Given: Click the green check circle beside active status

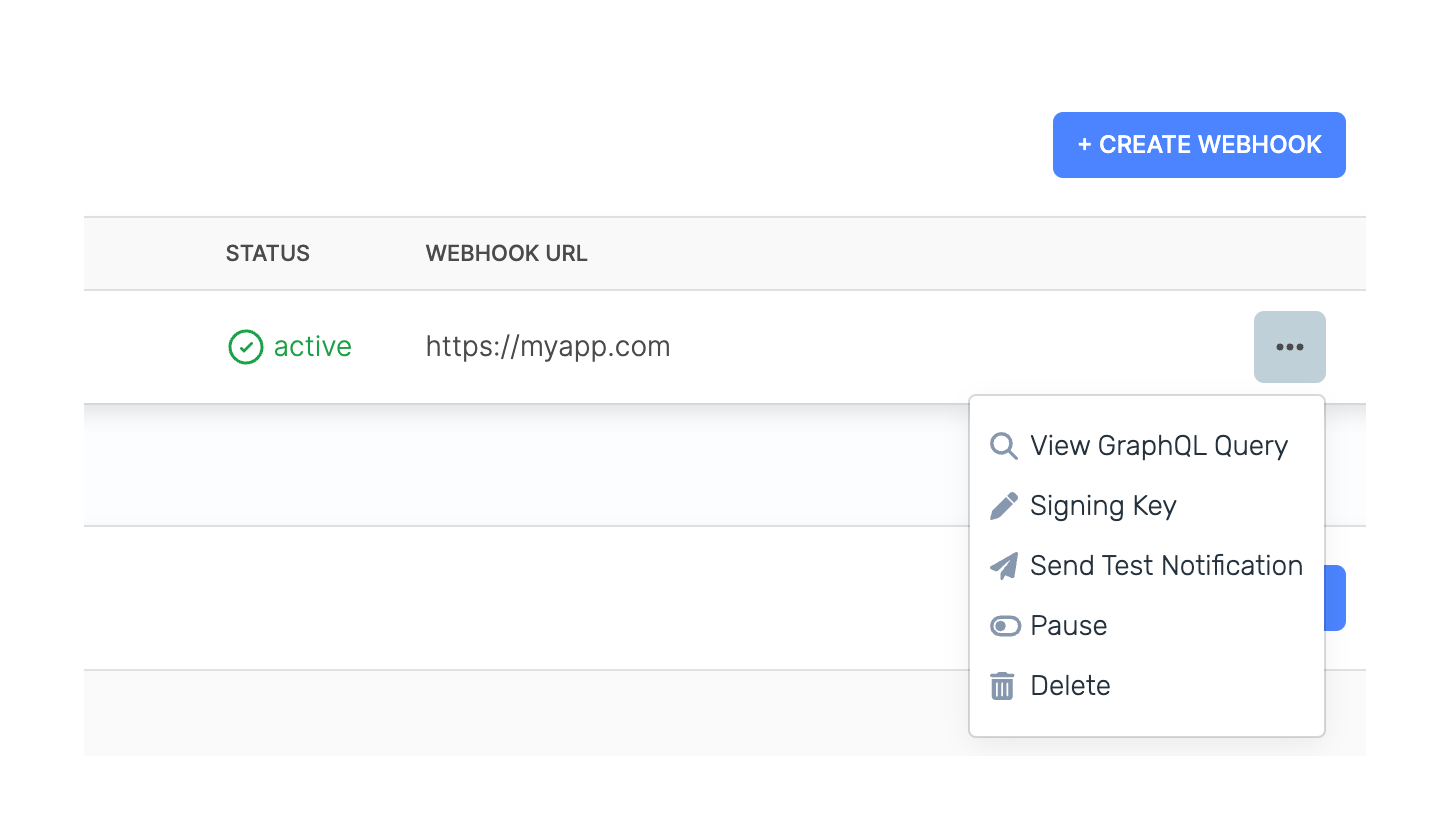Looking at the screenshot, I should click(245, 347).
